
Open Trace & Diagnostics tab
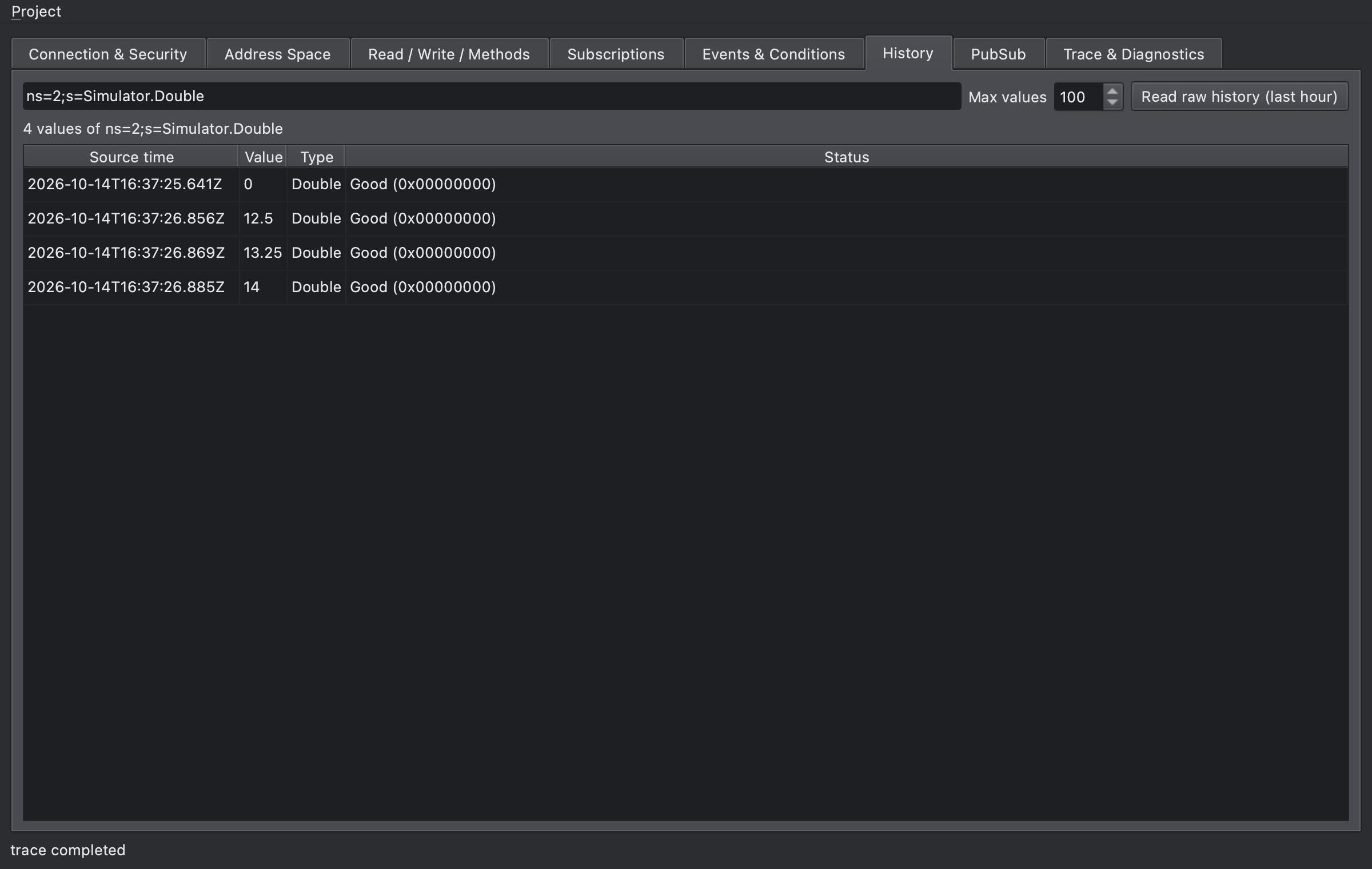[x=1134, y=54]
